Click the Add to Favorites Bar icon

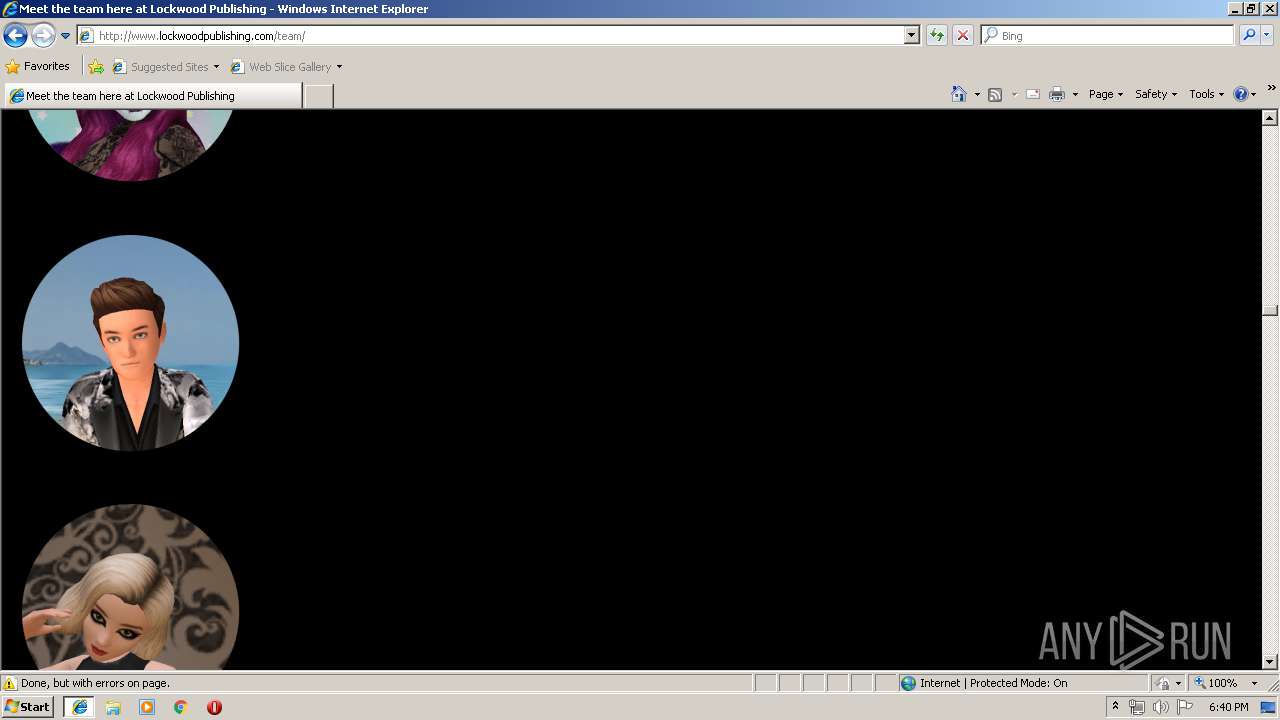pyautogui.click(x=96, y=67)
